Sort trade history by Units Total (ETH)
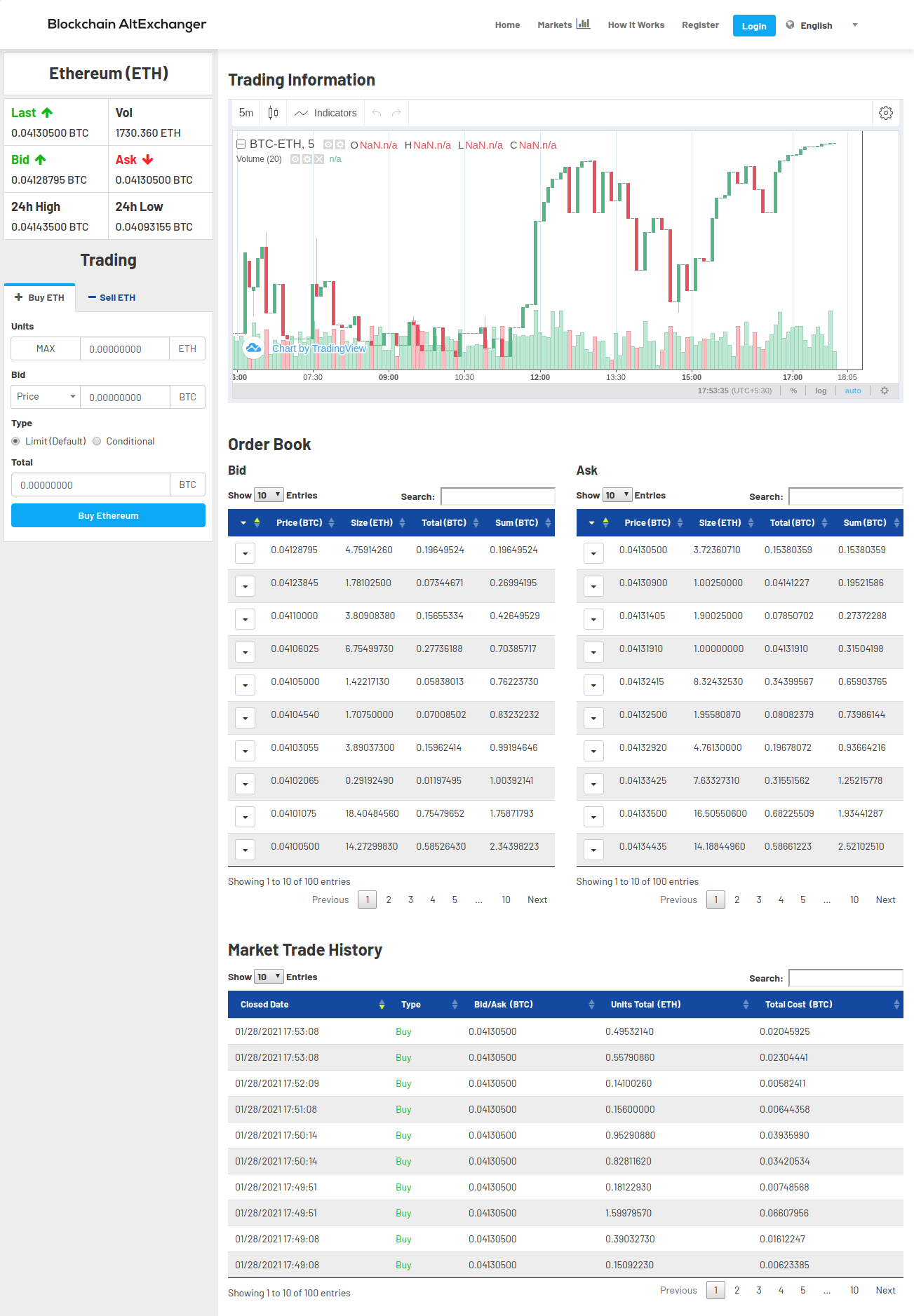 [x=677, y=1005]
